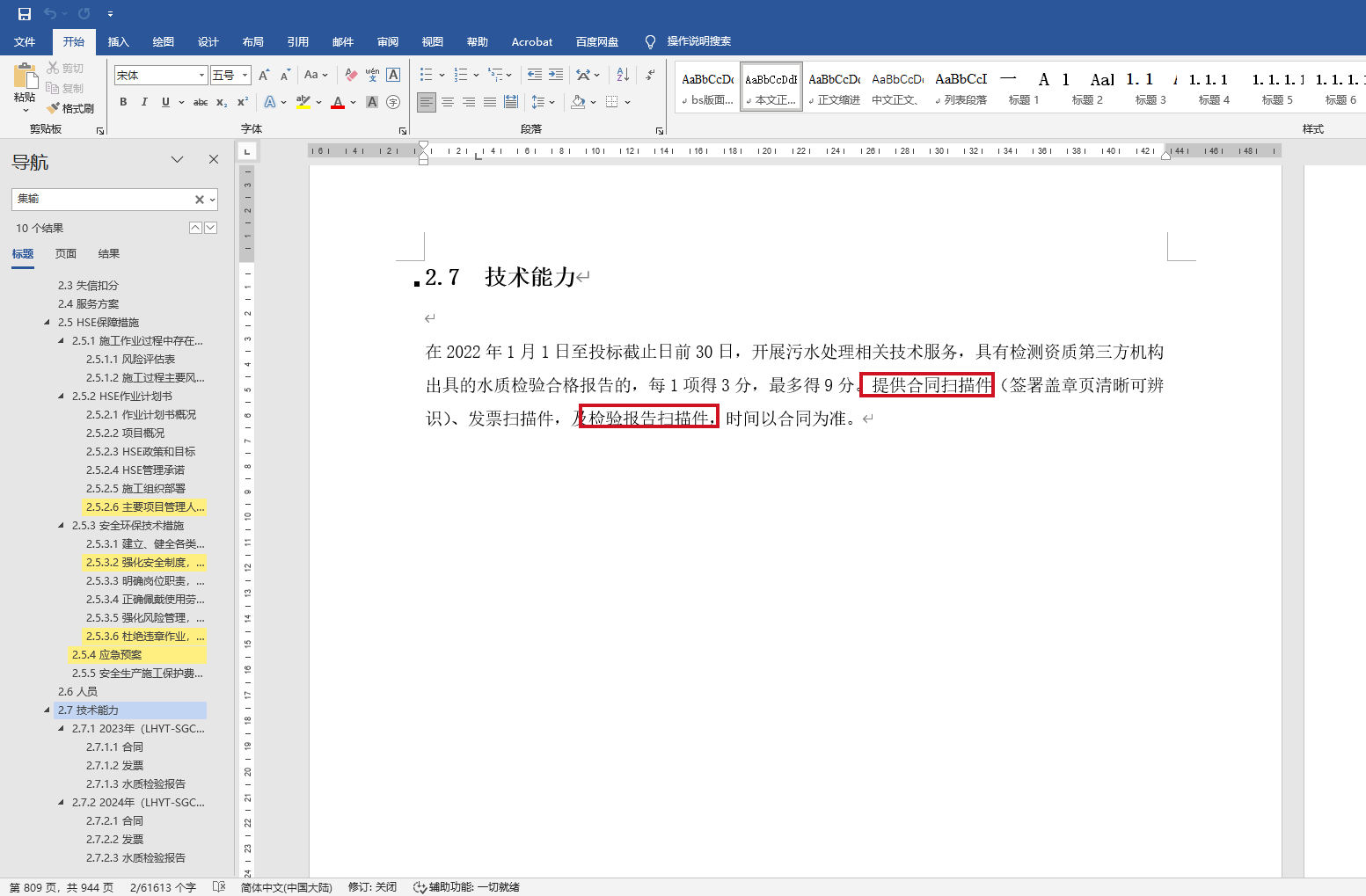Apply the 列表段落 style
The image size is (1366, 896).
point(961,88)
